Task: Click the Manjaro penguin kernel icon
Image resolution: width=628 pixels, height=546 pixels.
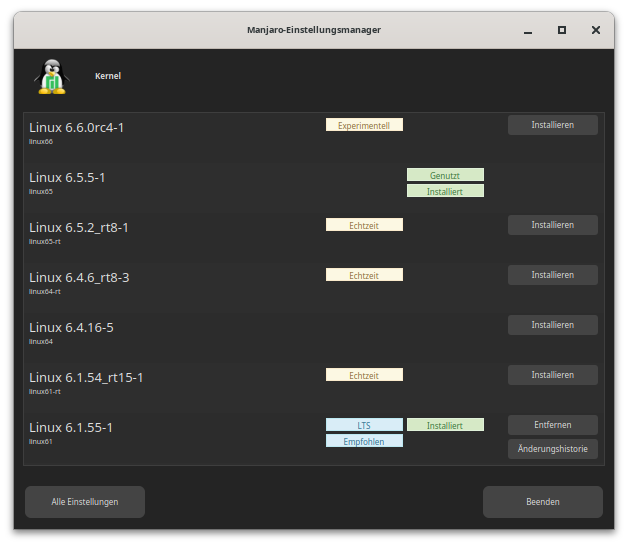Action: point(50,76)
